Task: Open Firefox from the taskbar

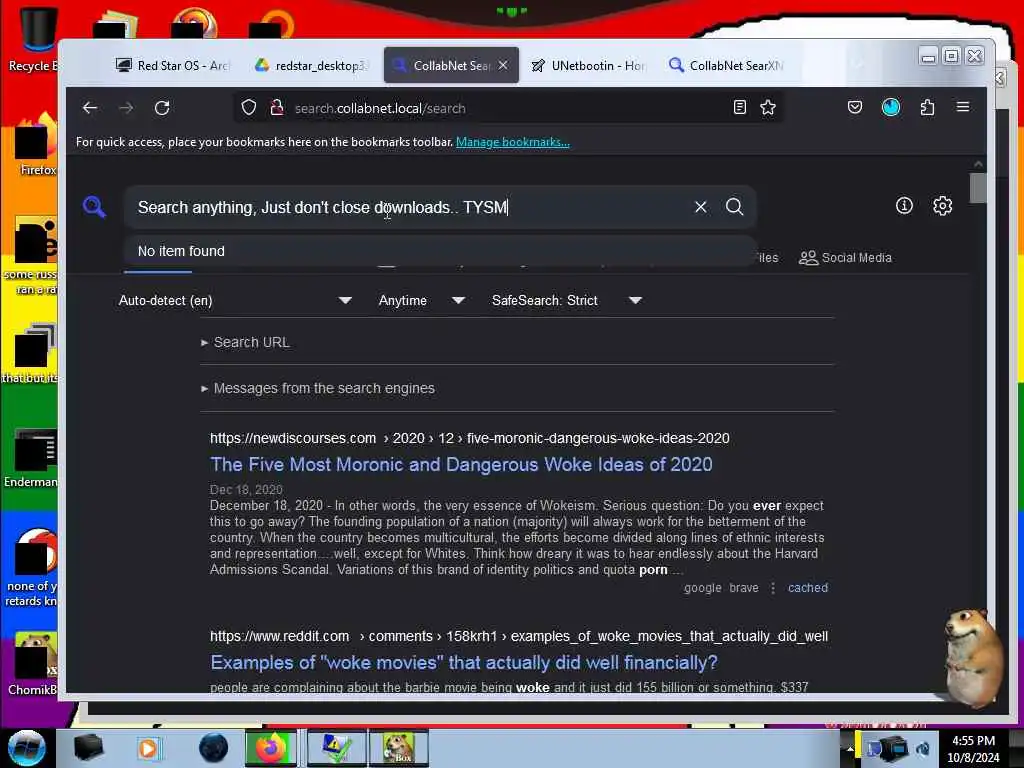Action: pos(271,748)
